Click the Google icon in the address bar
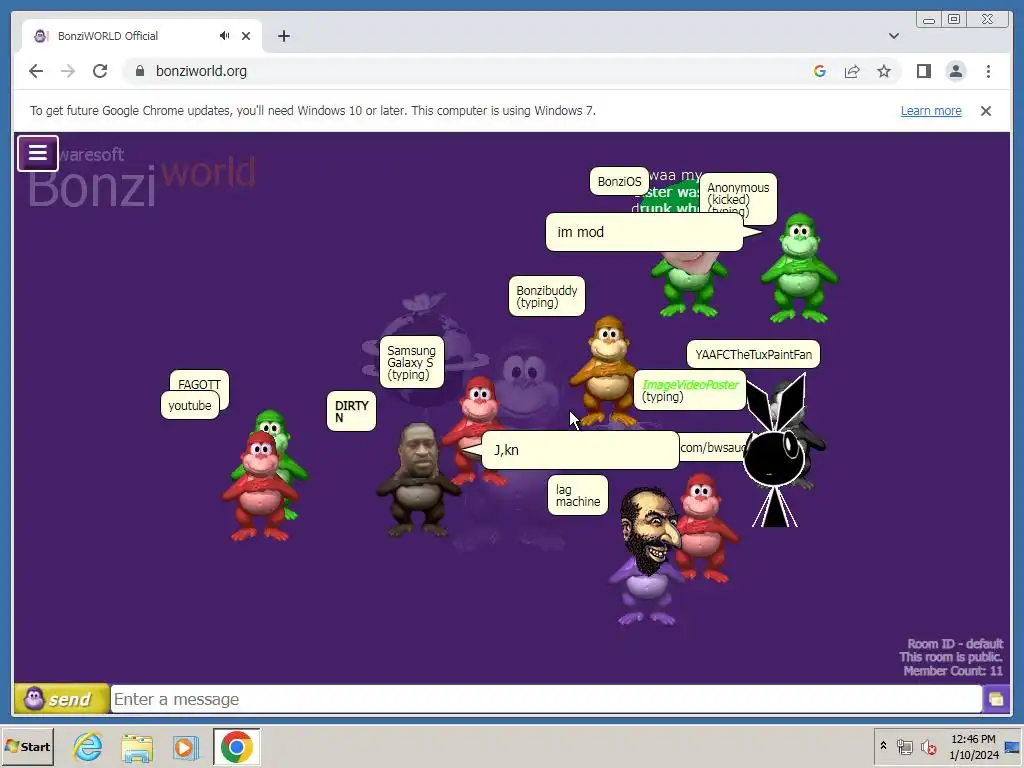 pyautogui.click(x=820, y=71)
